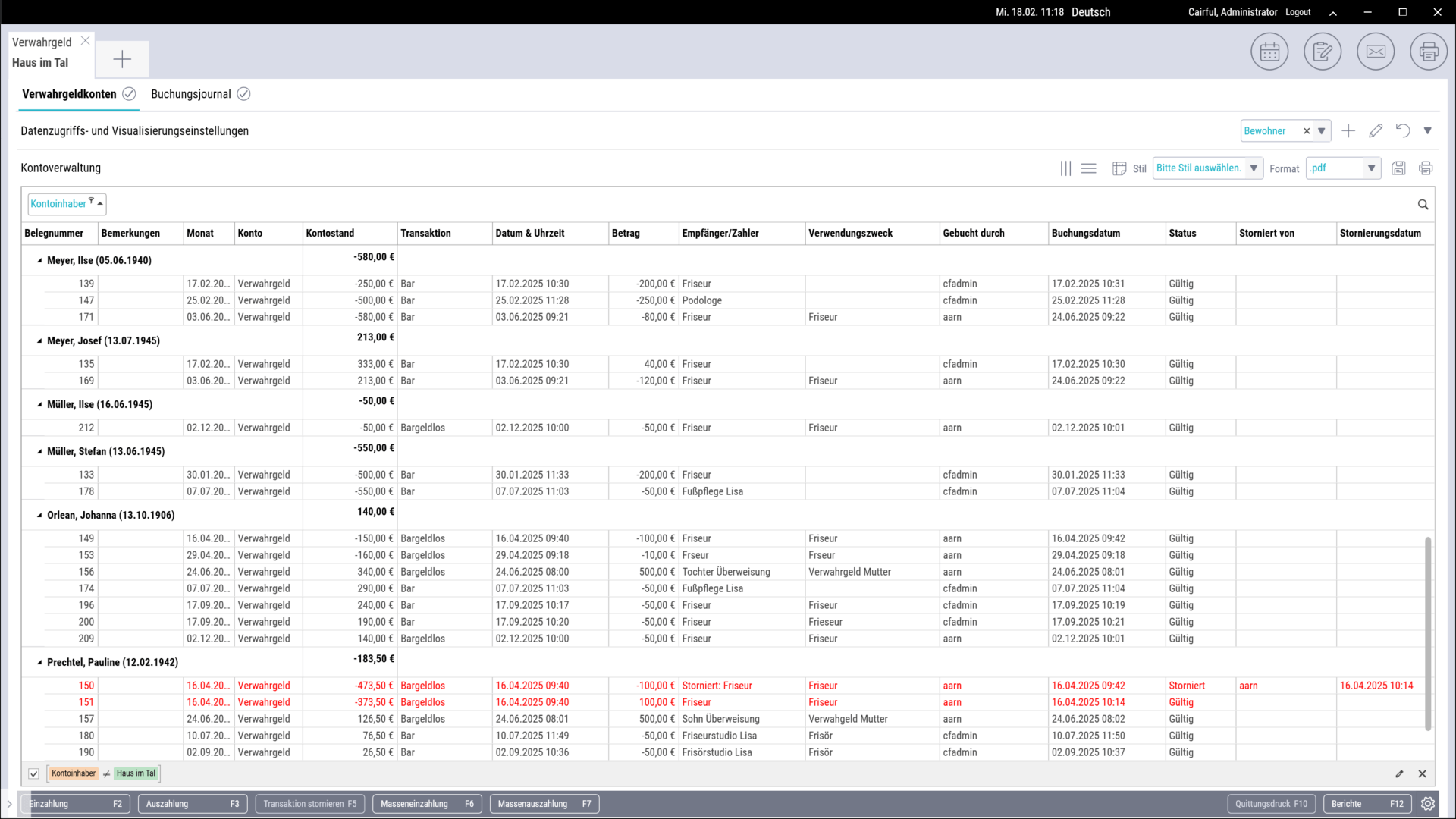The height and width of the screenshot is (819, 1456).
Task: Open the Bitte Stil auswählen dropdown
Action: (x=1254, y=168)
